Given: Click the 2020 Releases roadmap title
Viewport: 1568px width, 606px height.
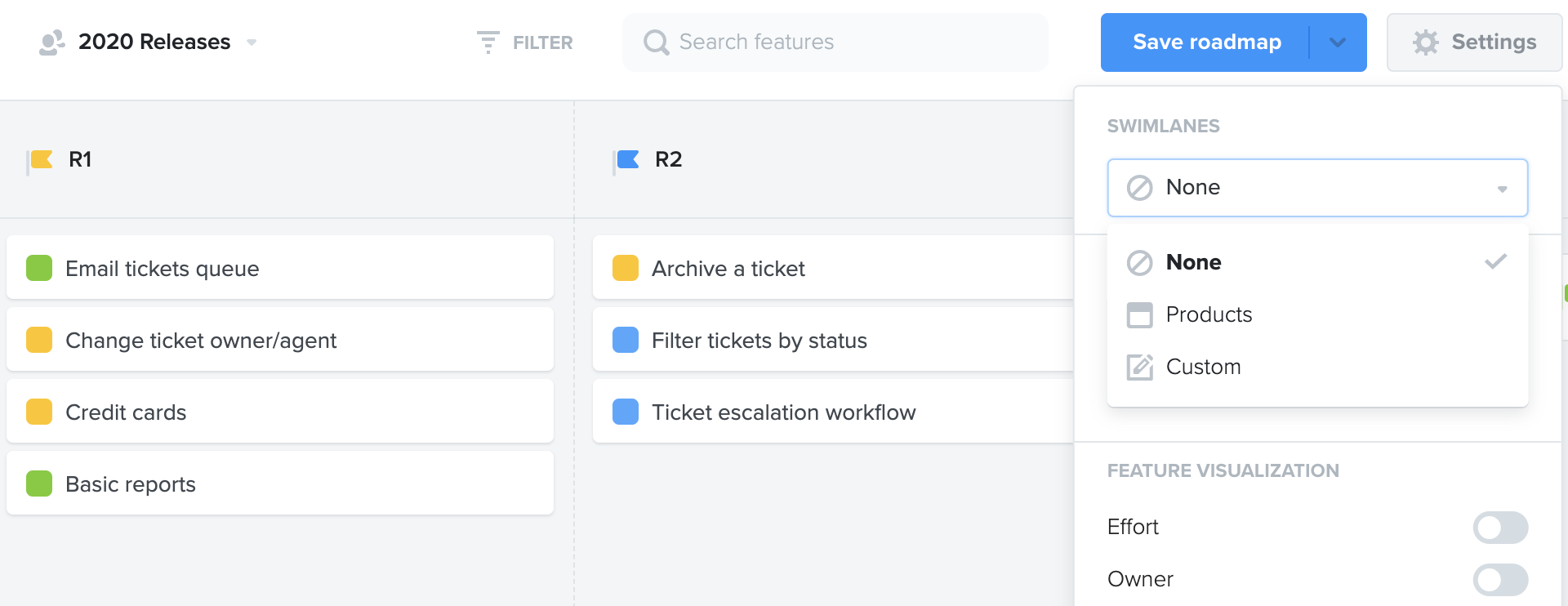Looking at the screenshot, I should coord(154,42).
